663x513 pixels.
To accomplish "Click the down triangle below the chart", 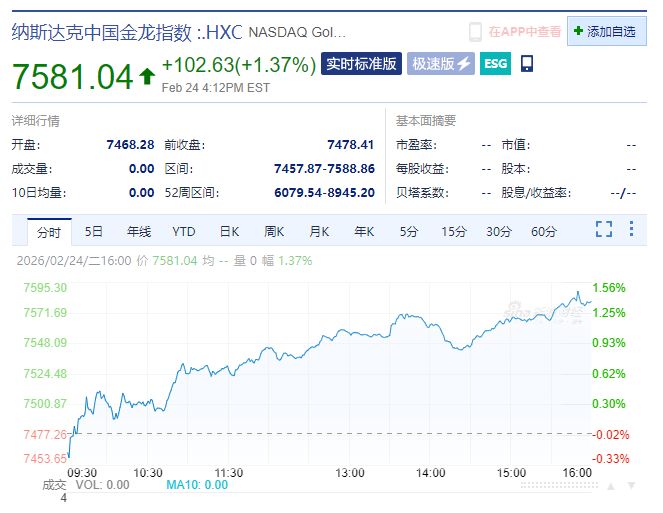I will coord(630,485).
